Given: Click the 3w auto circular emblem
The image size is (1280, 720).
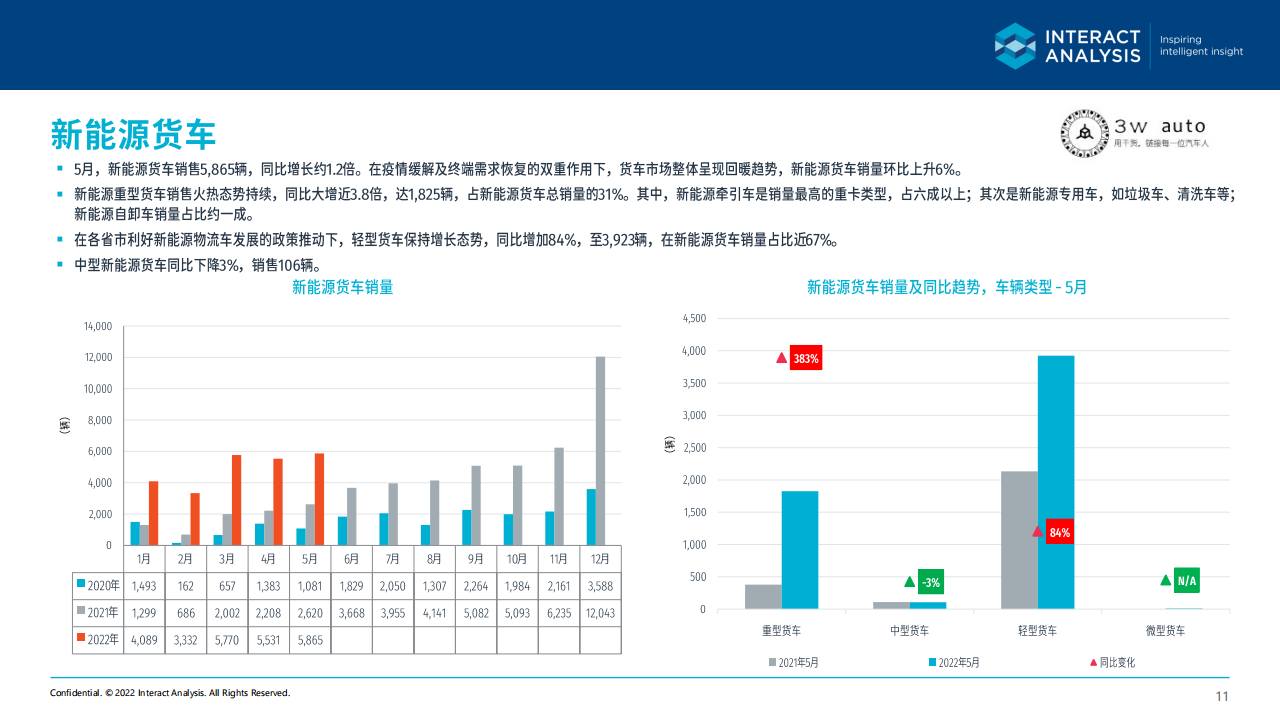Looking at the screenshot, I should [1084, 133].
